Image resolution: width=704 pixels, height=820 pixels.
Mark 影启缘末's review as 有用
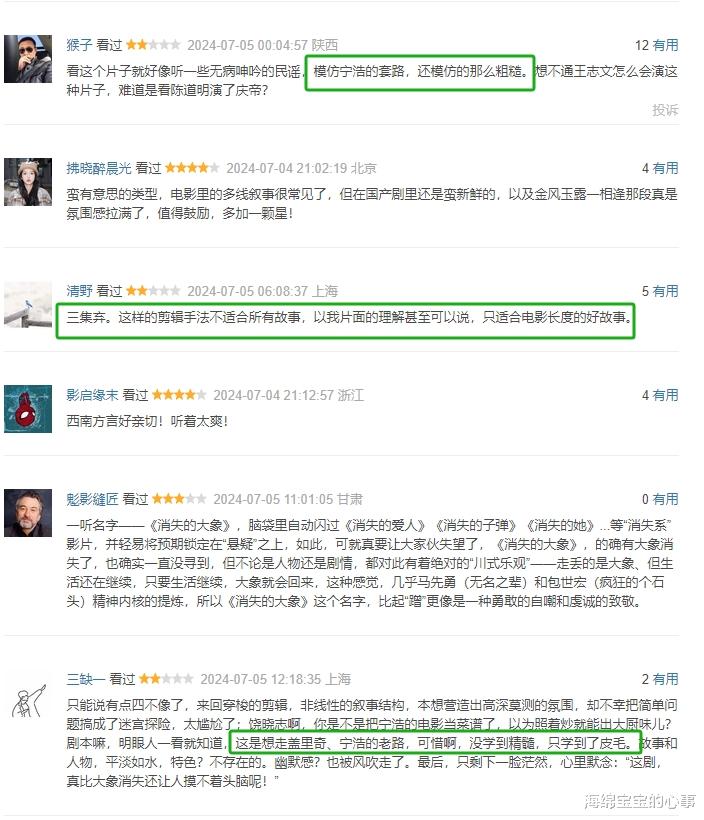[665, 395]
